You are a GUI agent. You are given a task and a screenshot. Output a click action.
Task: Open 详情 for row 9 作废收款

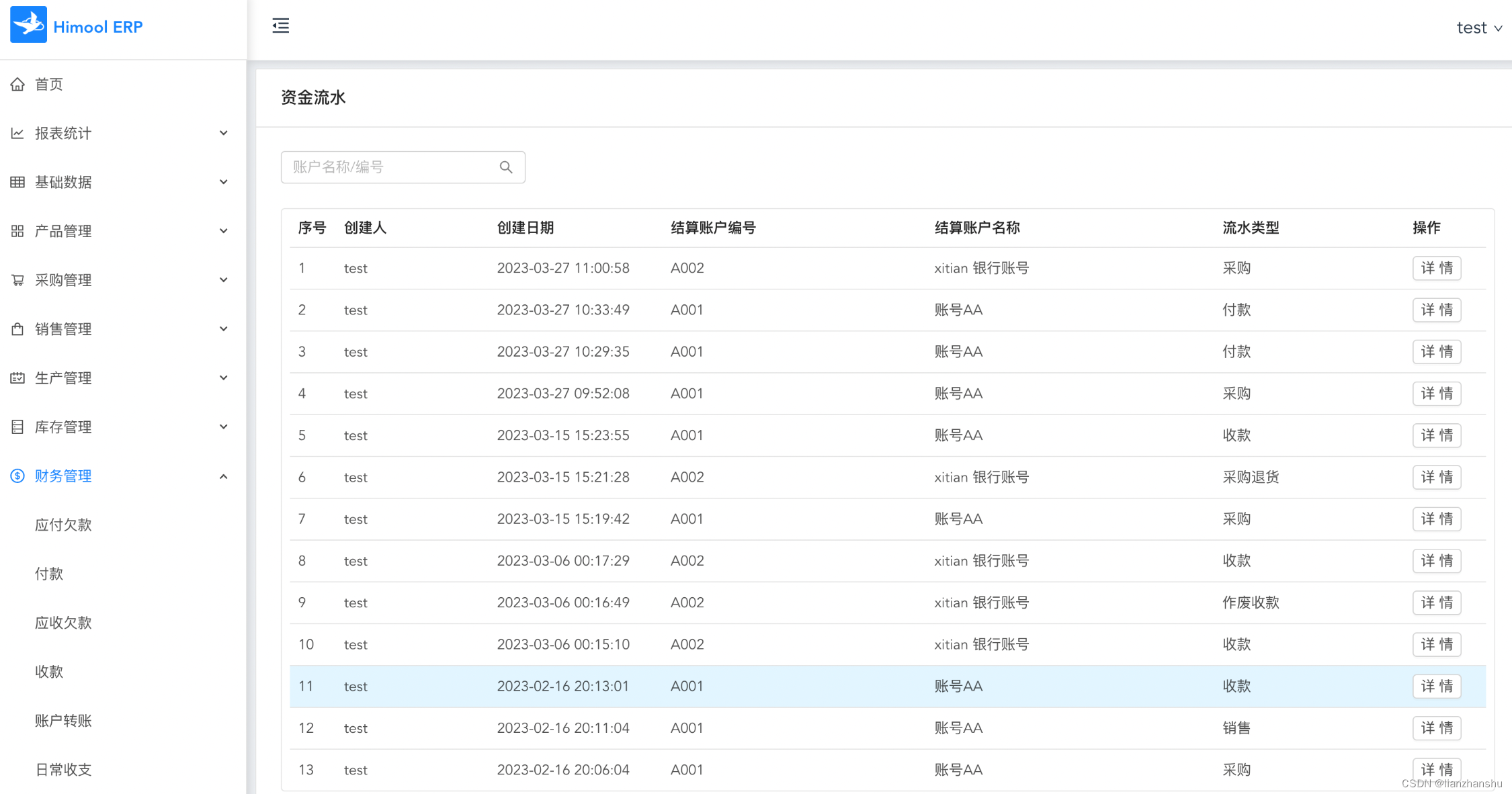(1437, 603)
